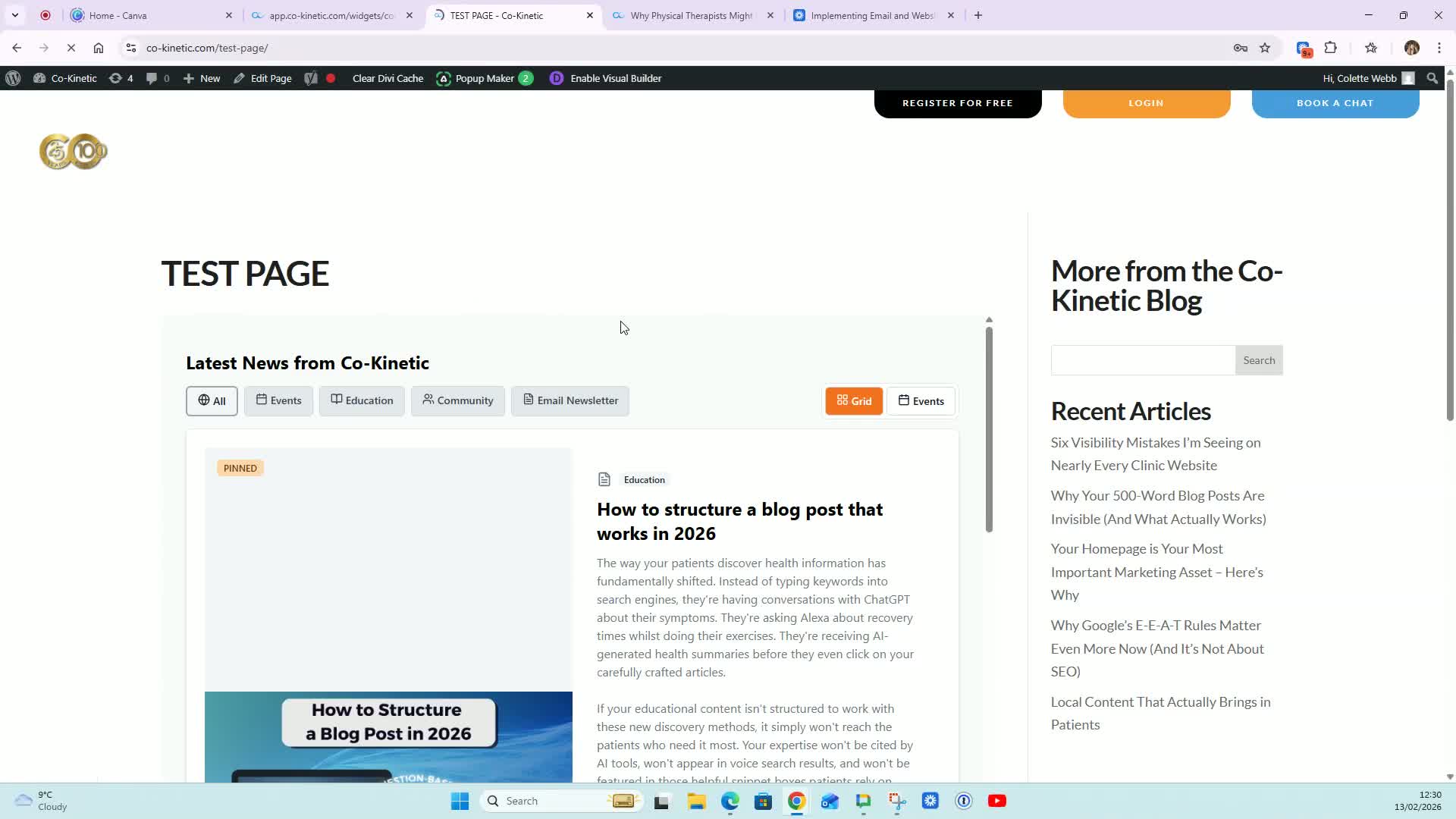The image size is (1456, 819).
Task: Open the Windows Start menu
Action: (460, 801)
